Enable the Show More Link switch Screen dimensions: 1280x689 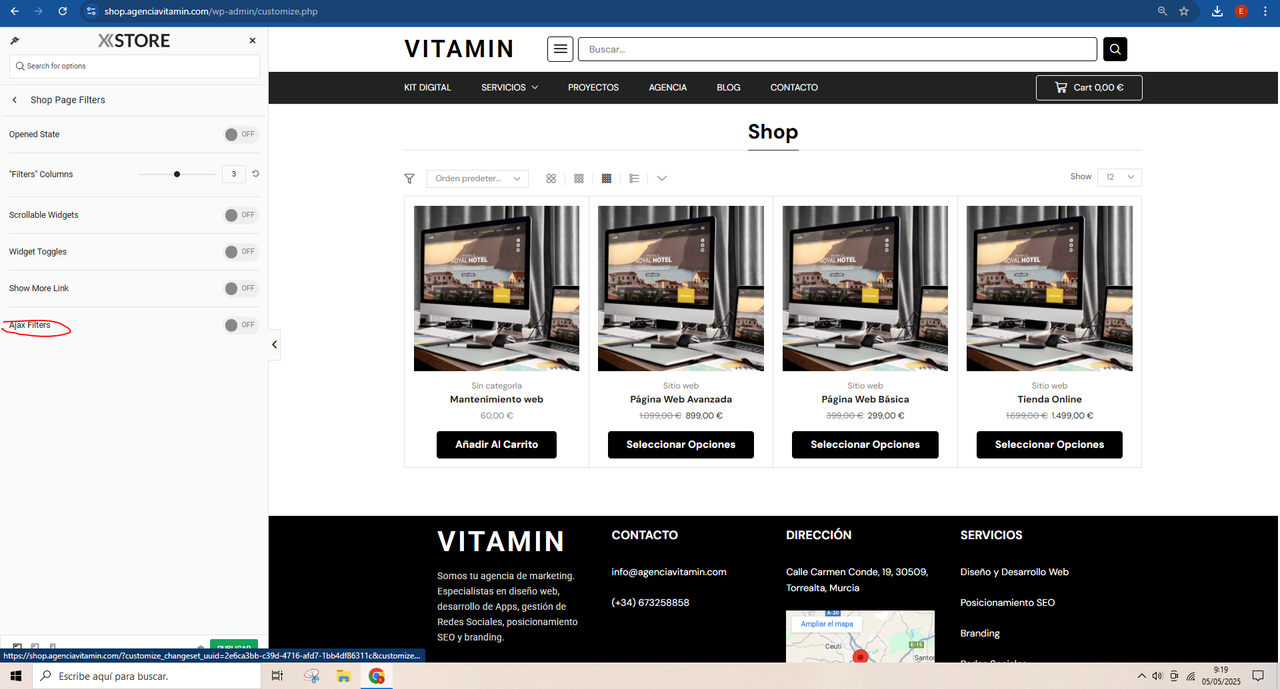pyautogui.click(x=240, y=288)
